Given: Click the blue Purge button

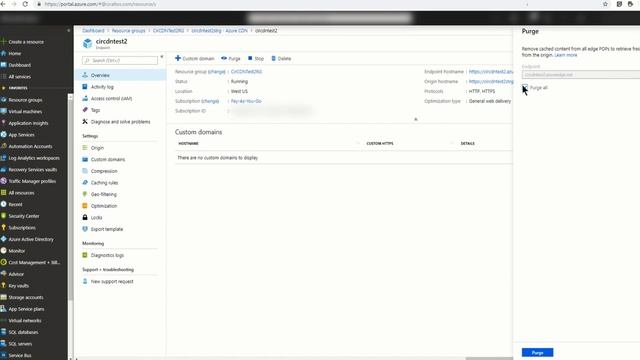Looking at the screenshot, I should coord(537,352).
